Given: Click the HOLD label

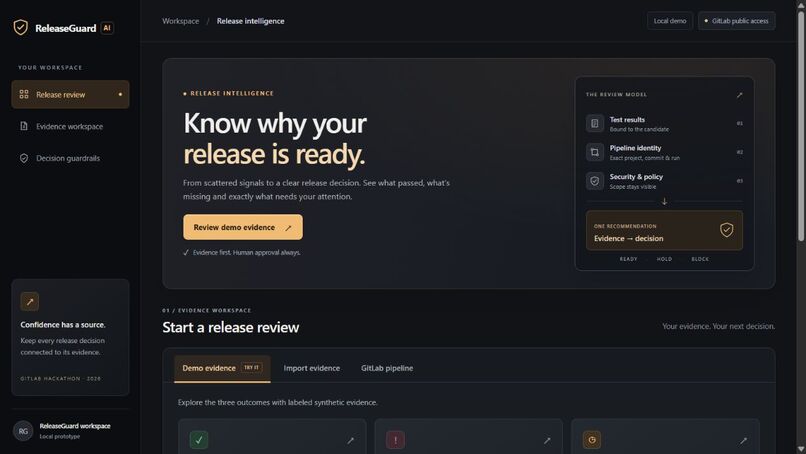Looking at the screenshot, I should pyautogui.click(x=664, y=259).
